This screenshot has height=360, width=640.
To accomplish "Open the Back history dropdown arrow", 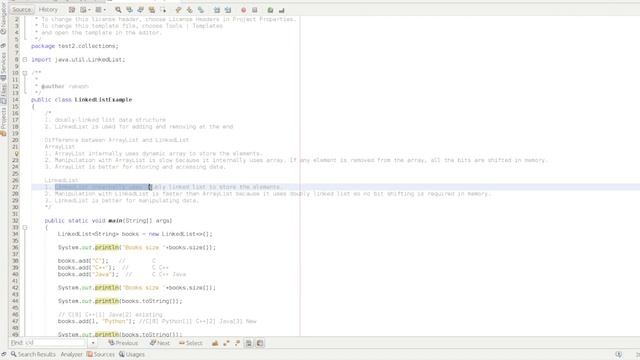I will coord(89,10).
